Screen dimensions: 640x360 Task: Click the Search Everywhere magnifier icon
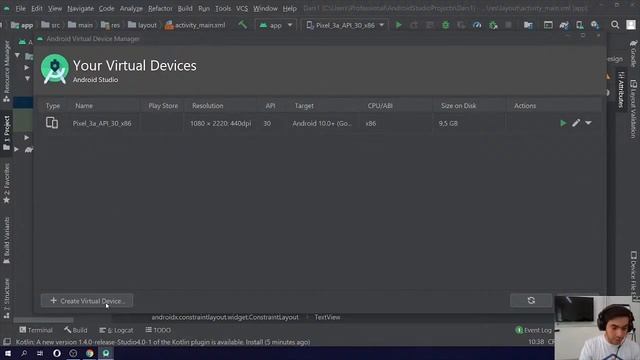615,25
